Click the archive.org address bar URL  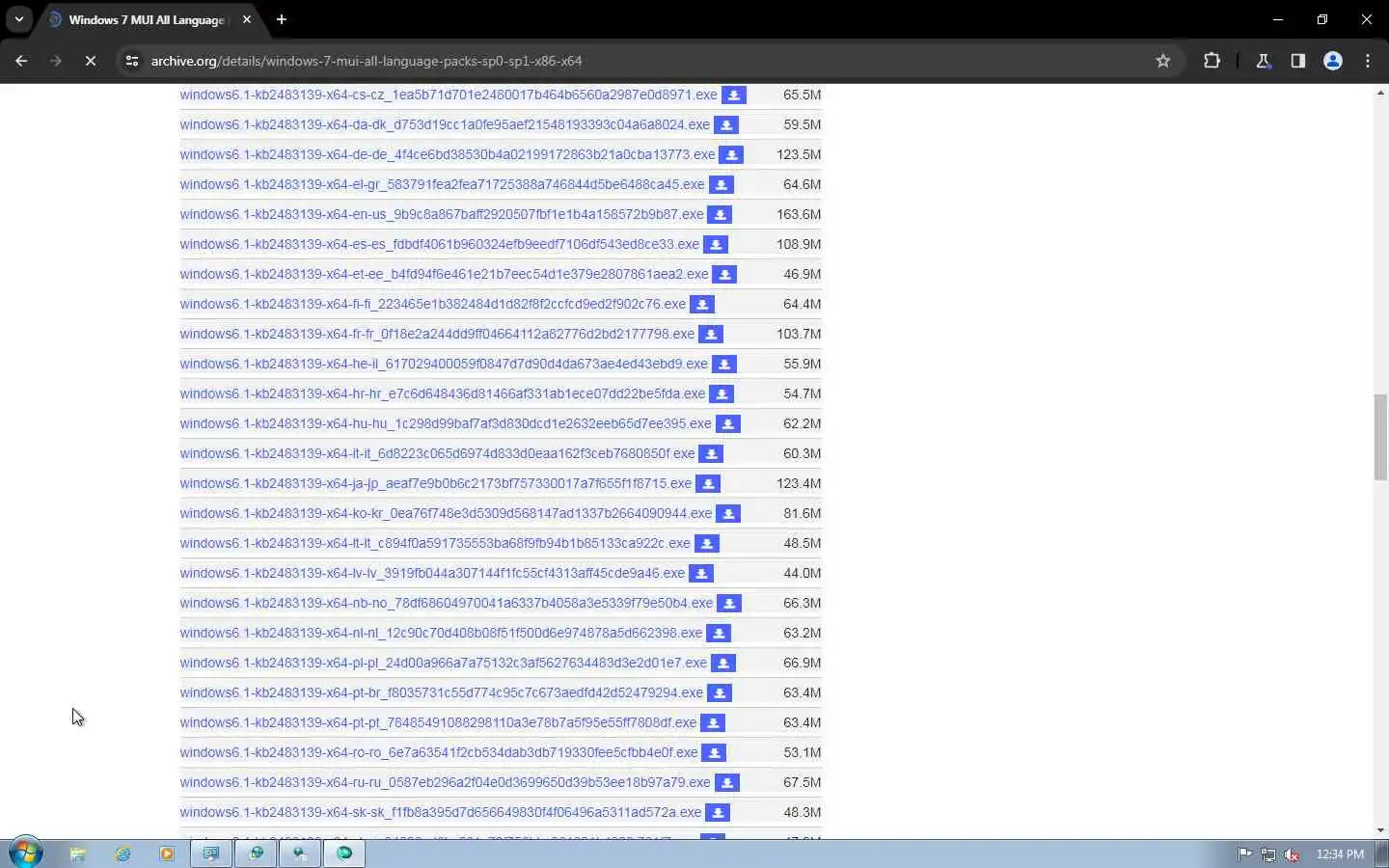click(x=367, y=61)
